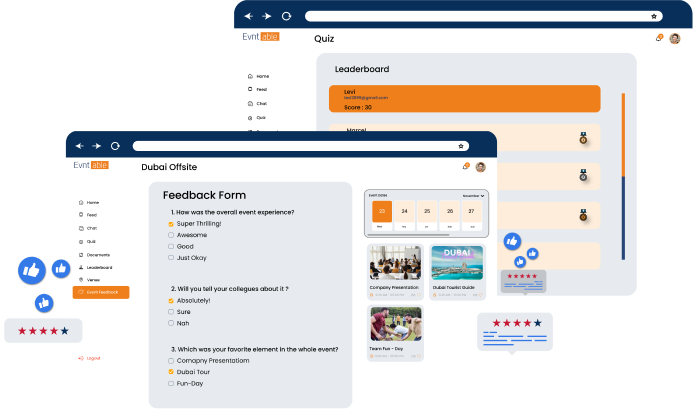The image size is (693, 411).
Task: Go to Documents in the left sidebar
Action: coord(98,255)
